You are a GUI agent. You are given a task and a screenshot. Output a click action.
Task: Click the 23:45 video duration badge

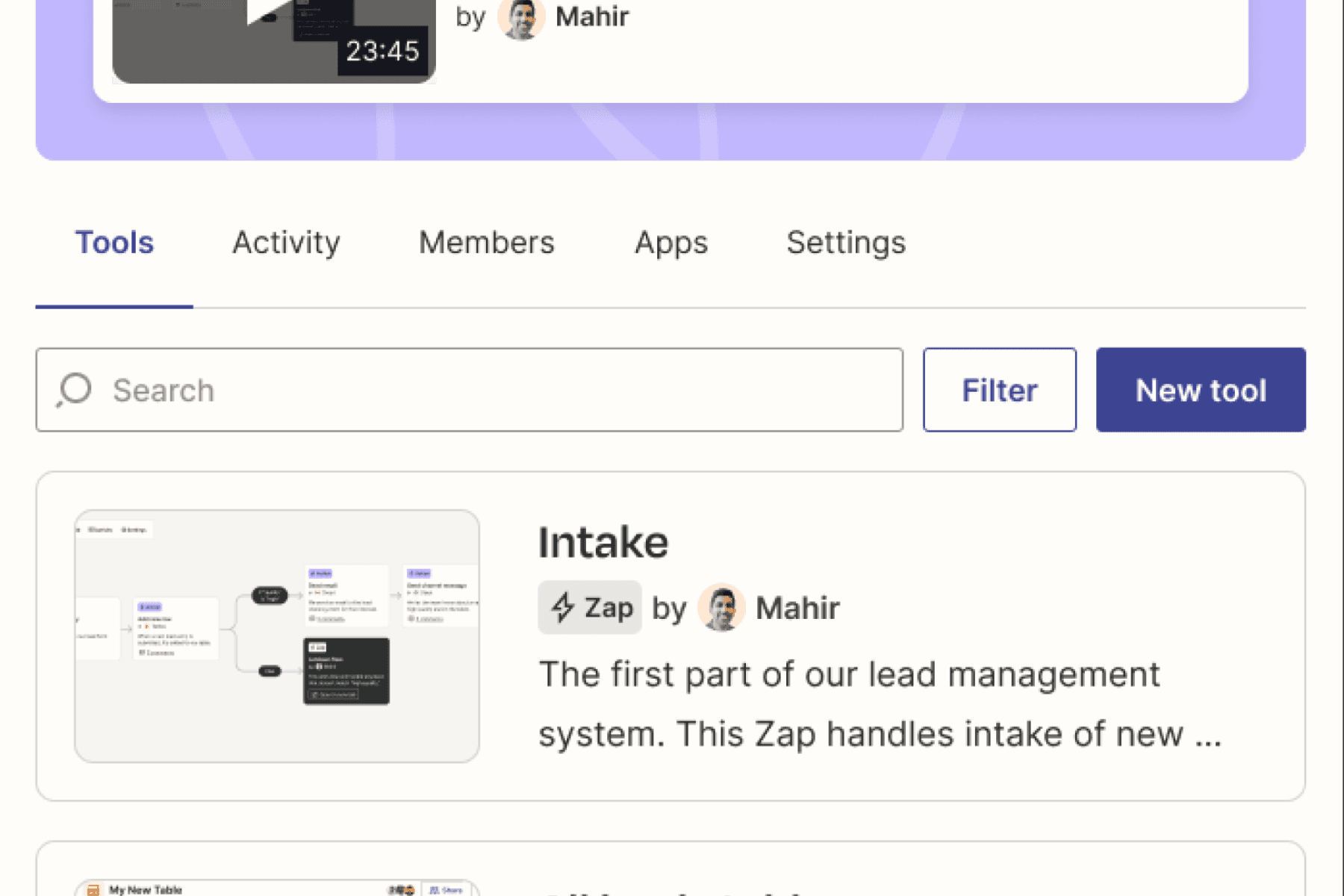[x=382, y=52]
